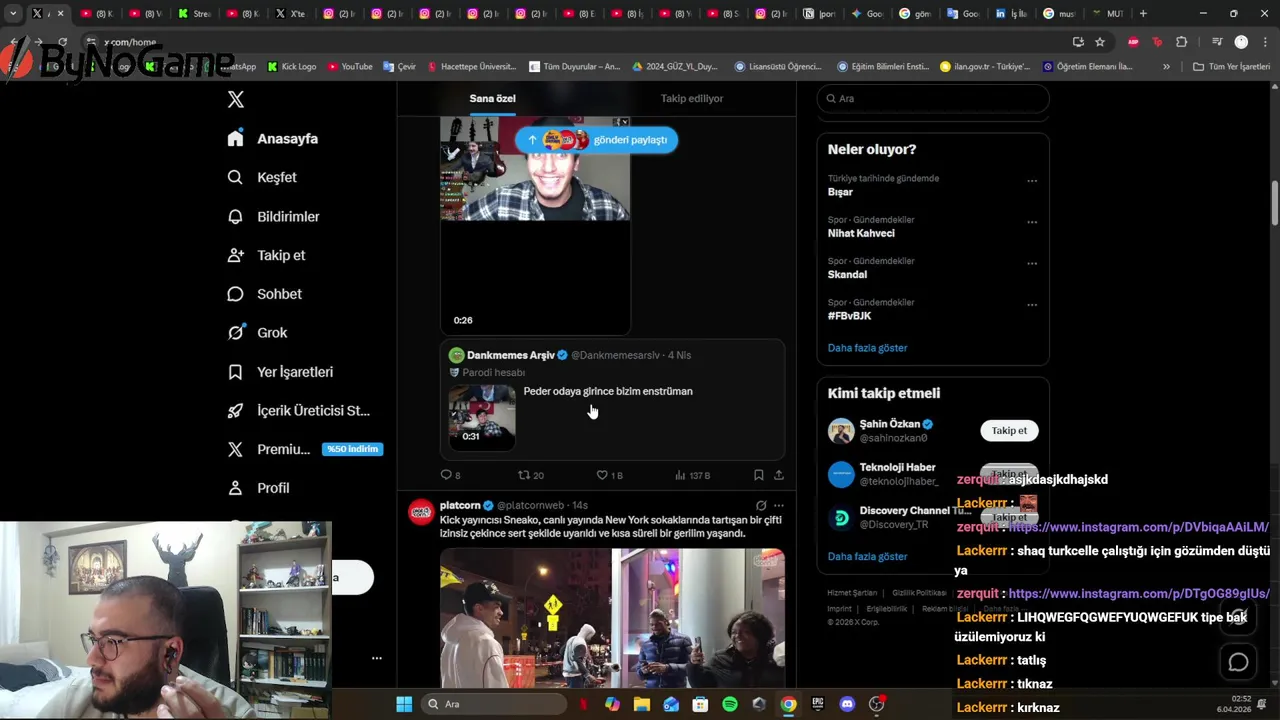Click Daha fazla göster under trends
This screenshot has height=720, width=1280.
click(x=867, y=348)
